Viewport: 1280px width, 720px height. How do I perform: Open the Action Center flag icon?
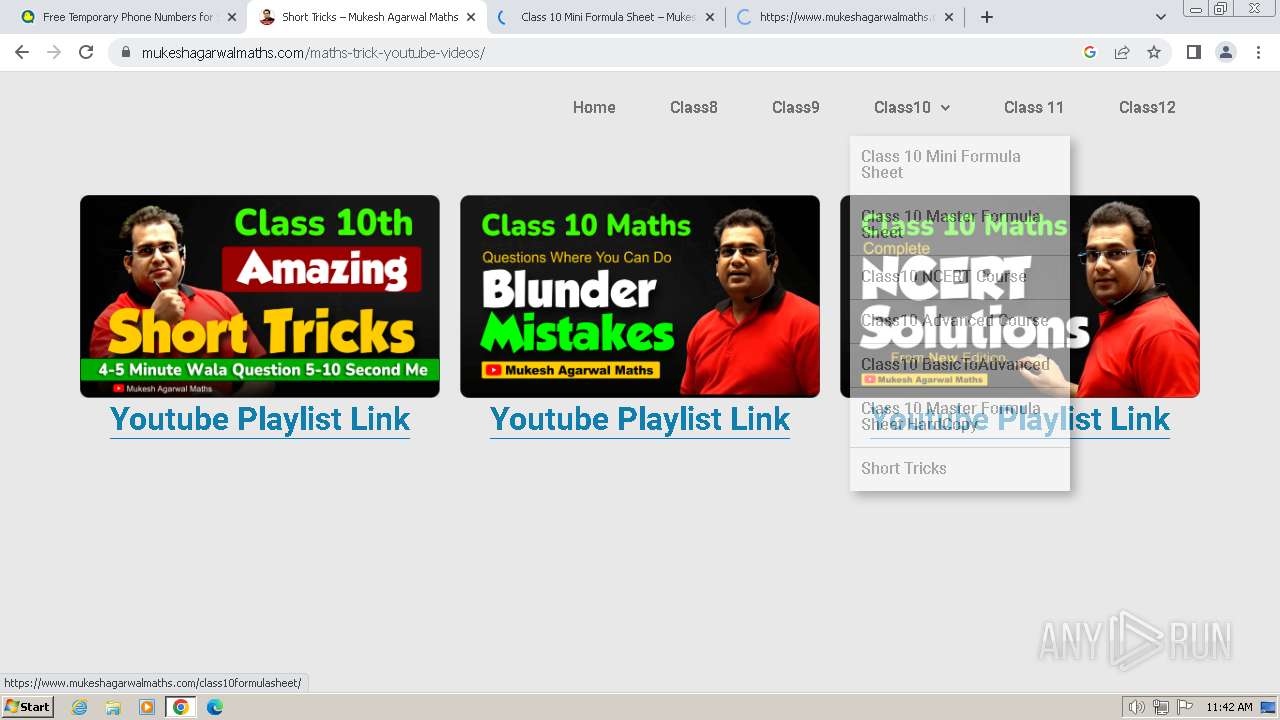(1185, 707)
